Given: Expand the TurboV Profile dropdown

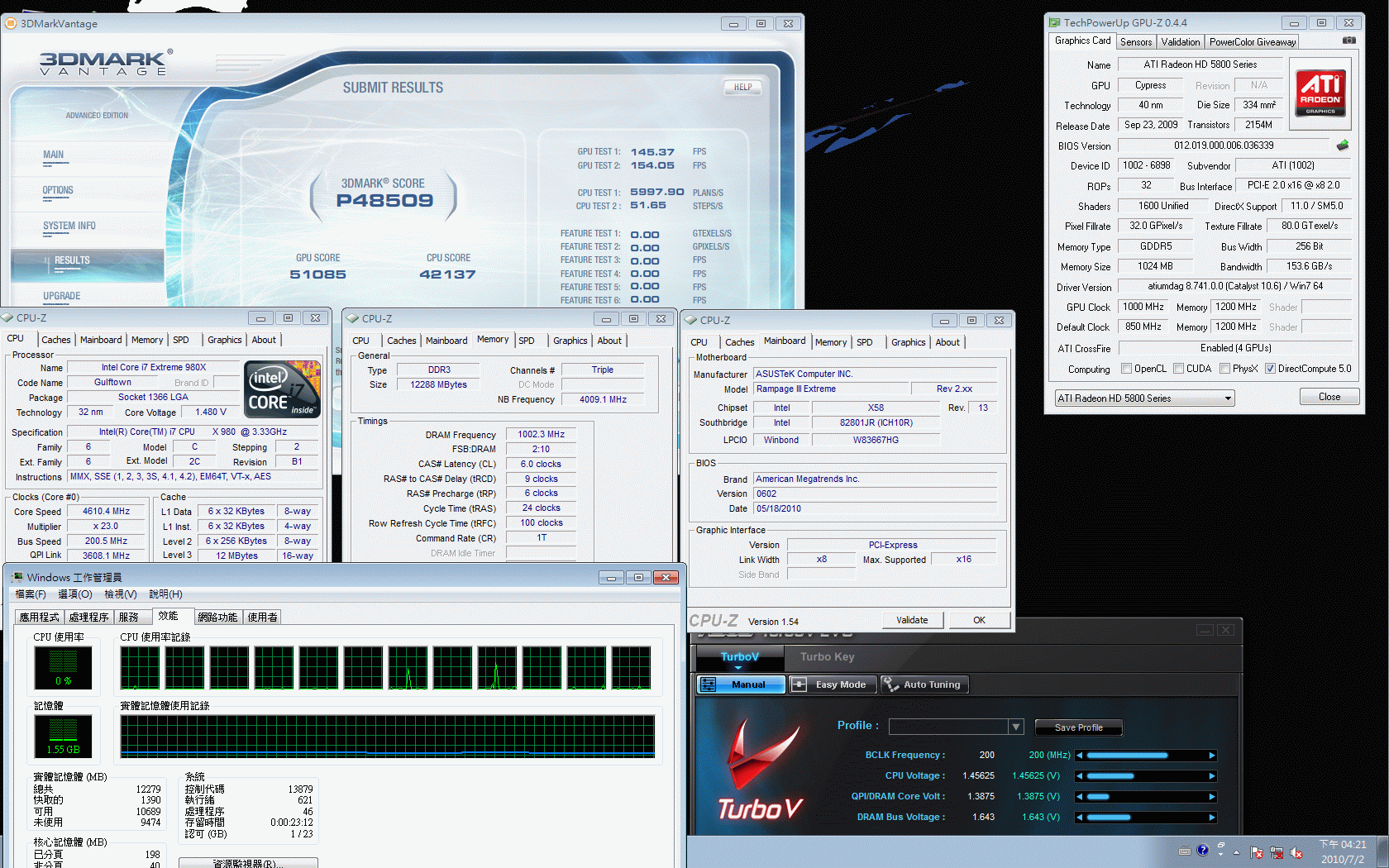Looking at the screenshot, I should point(1015,727).
